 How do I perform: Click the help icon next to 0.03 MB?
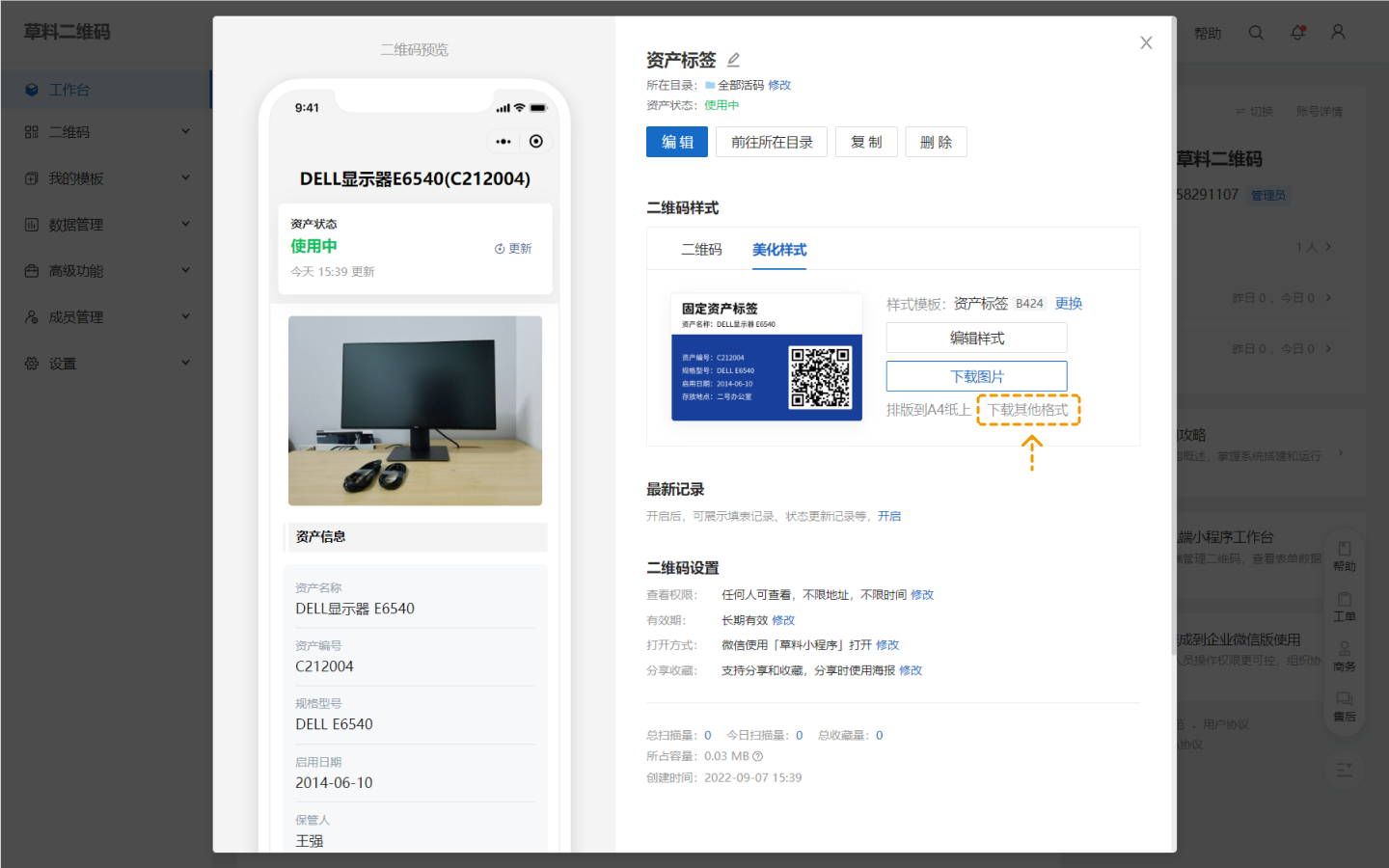(x=757, y=756)
